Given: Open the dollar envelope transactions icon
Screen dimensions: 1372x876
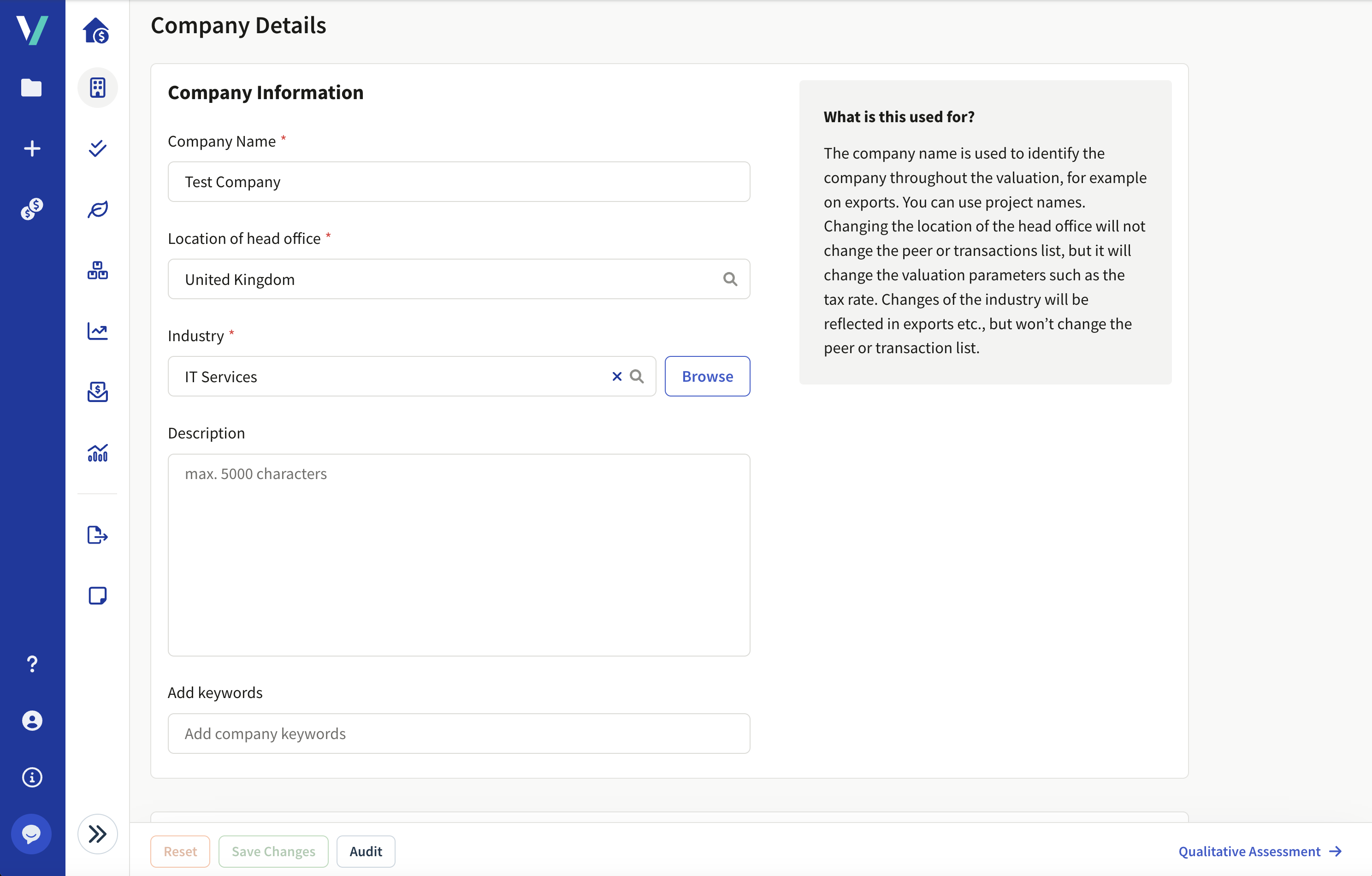Looking at the screenshot, I should [x=97, y=392].
